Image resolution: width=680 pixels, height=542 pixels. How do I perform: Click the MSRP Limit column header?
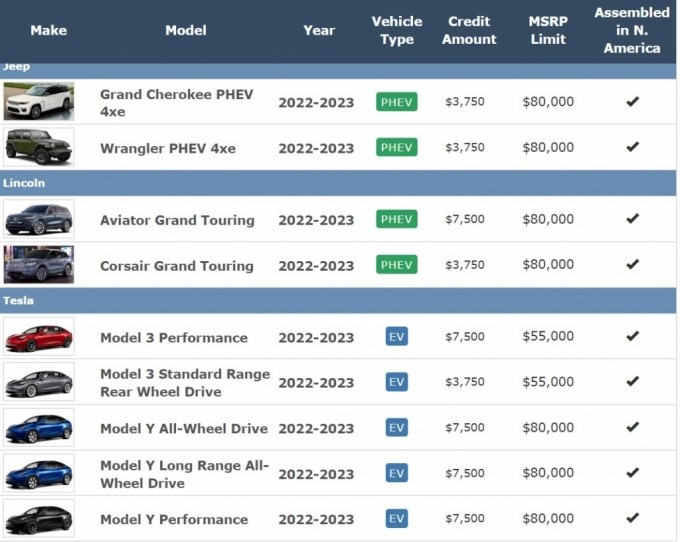point(548,30)
